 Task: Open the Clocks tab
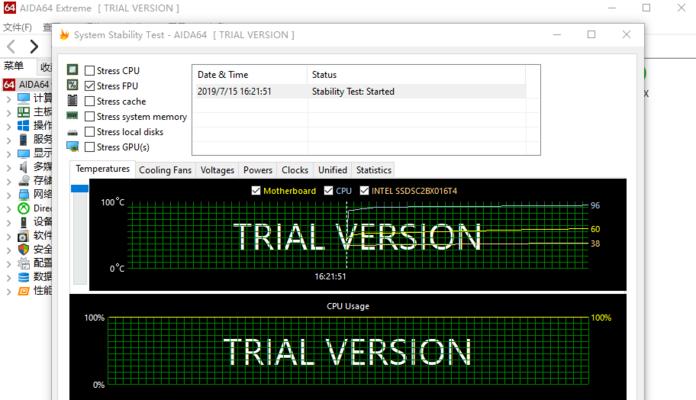pyautogui.click(x=295, y=170)
